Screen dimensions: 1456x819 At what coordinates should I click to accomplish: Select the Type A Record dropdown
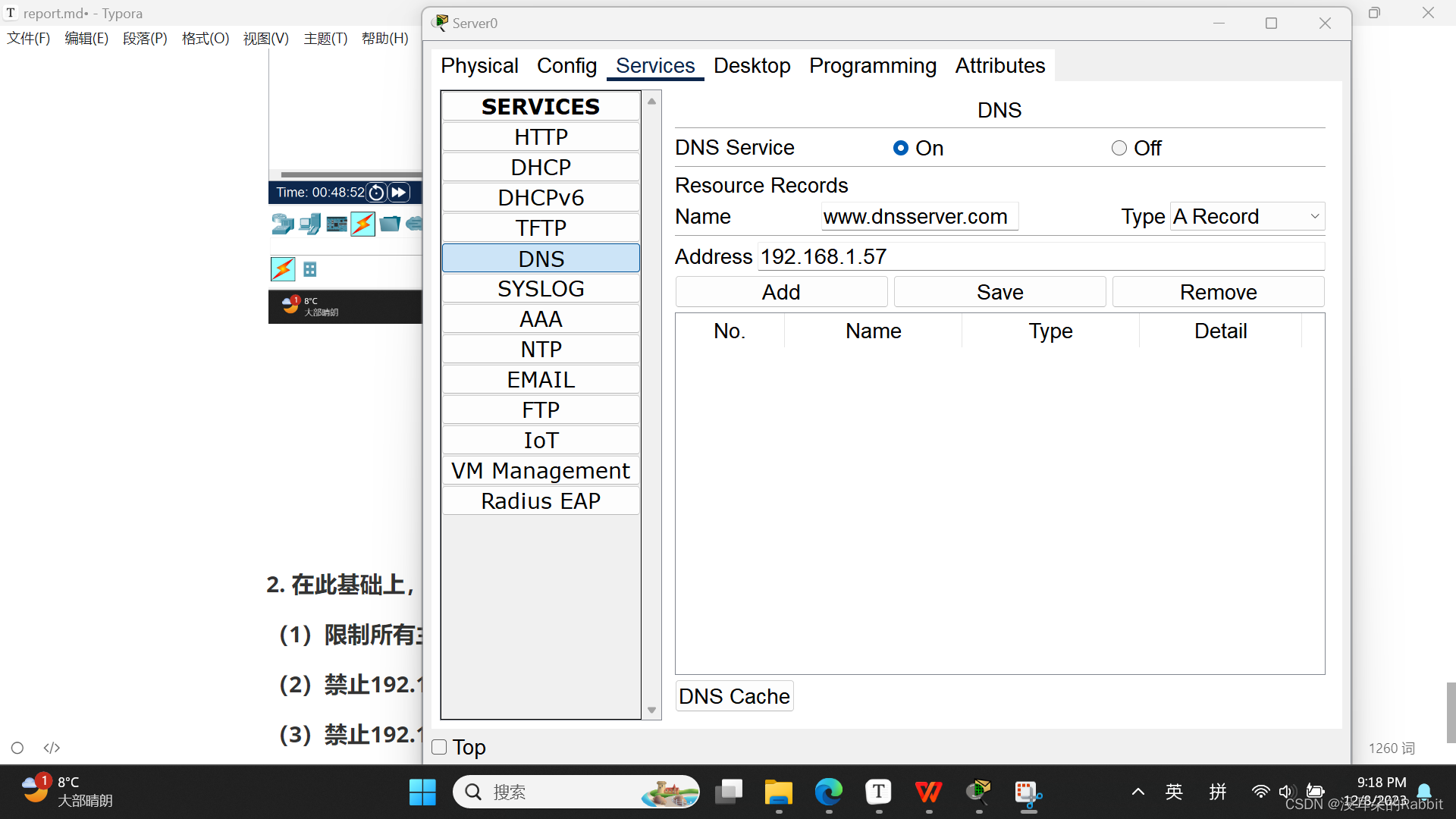coord(1246,216)
